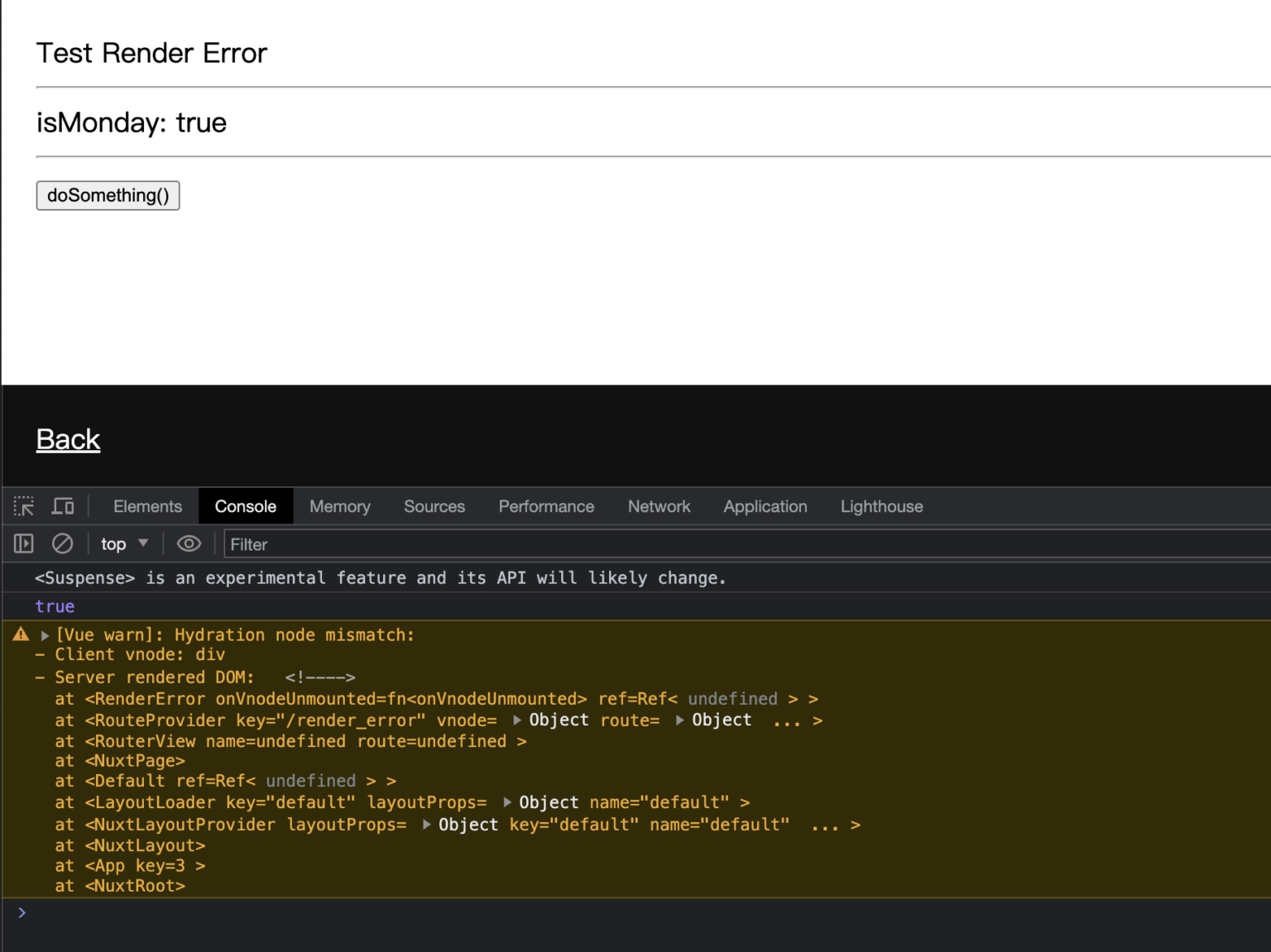
Task: Expand the Vue warn hydration mismatch message
Action: tap(46, 635)
